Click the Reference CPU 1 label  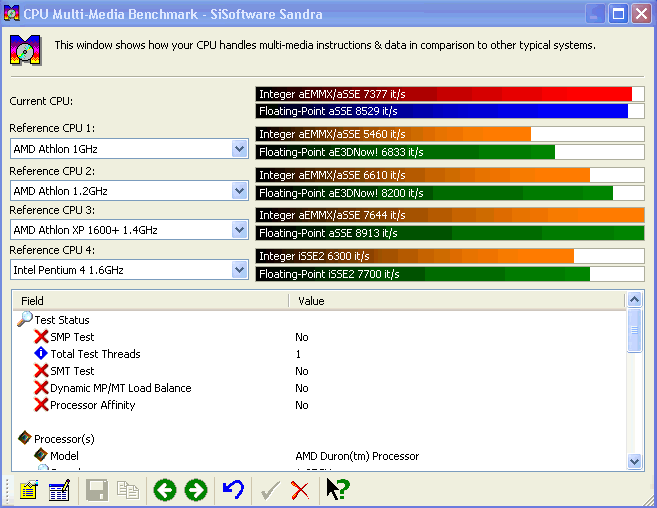[x=52, y=128]
